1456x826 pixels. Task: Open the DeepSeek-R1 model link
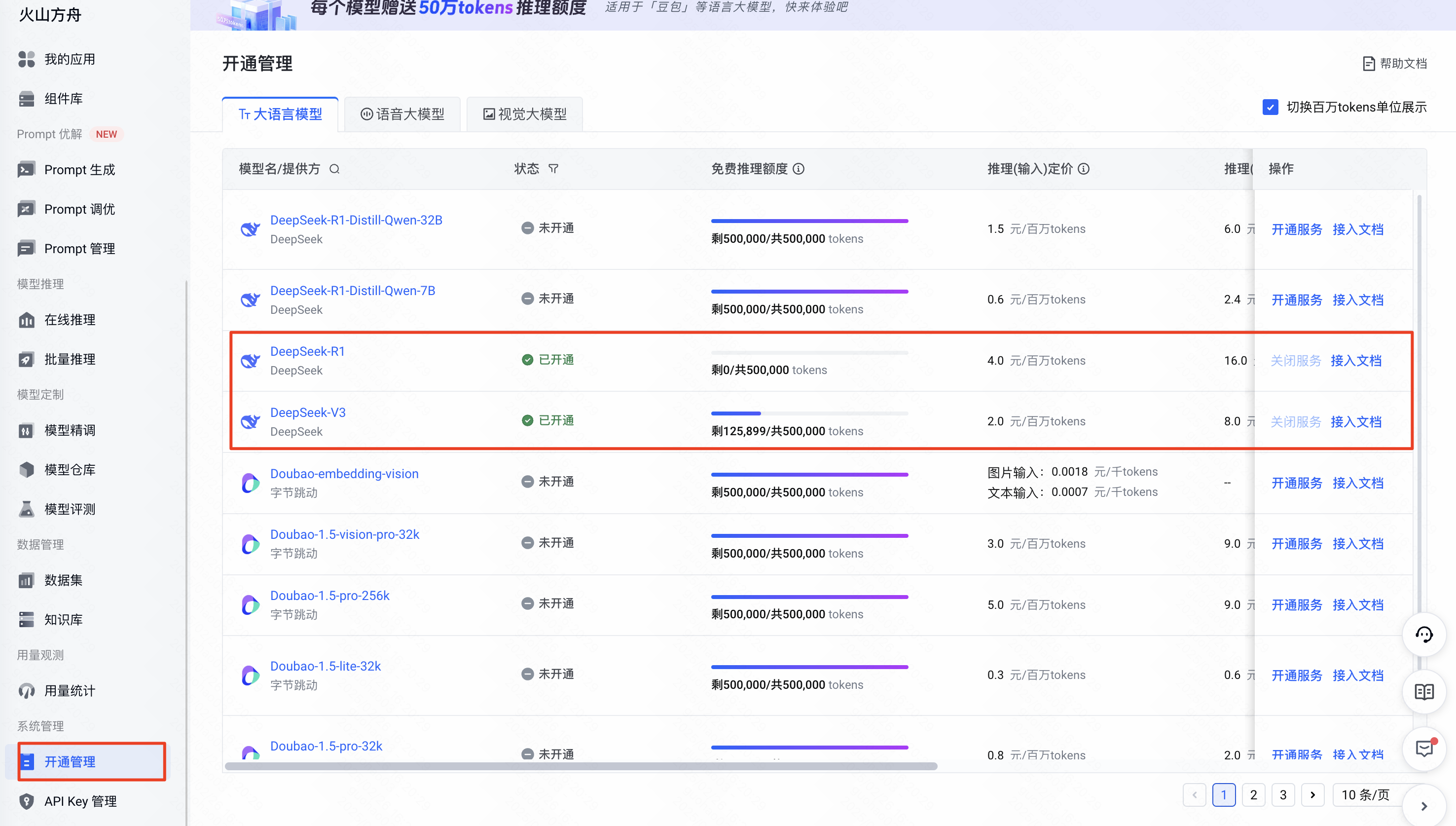coord(307,351)
